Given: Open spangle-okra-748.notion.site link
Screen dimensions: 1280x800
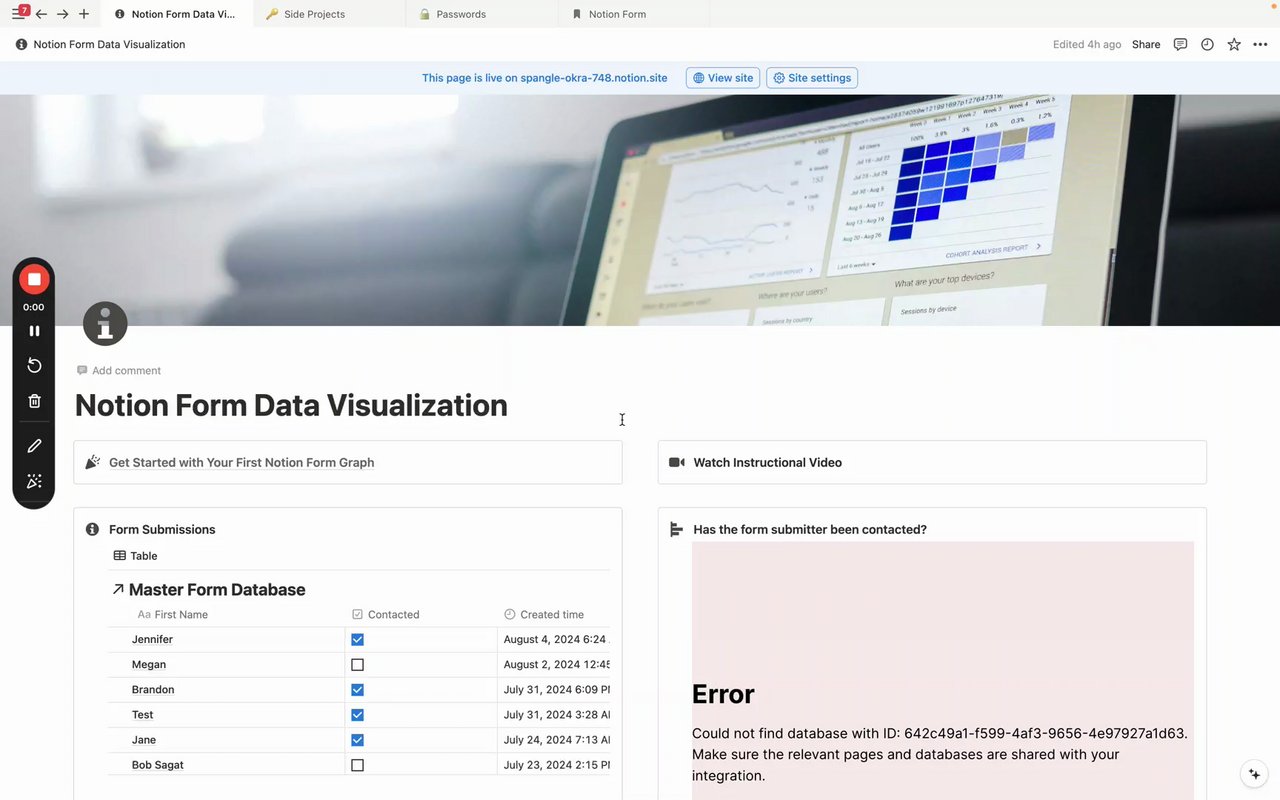Looking at the screenshot, I should tap(594, 78).
